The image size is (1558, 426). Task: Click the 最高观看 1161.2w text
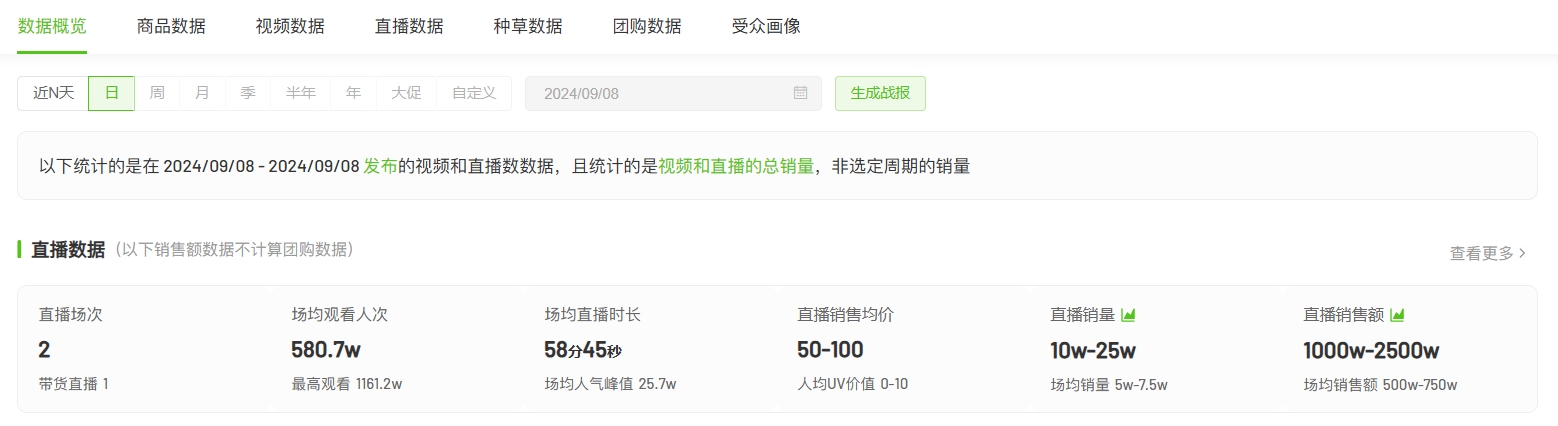pos(347,384)
